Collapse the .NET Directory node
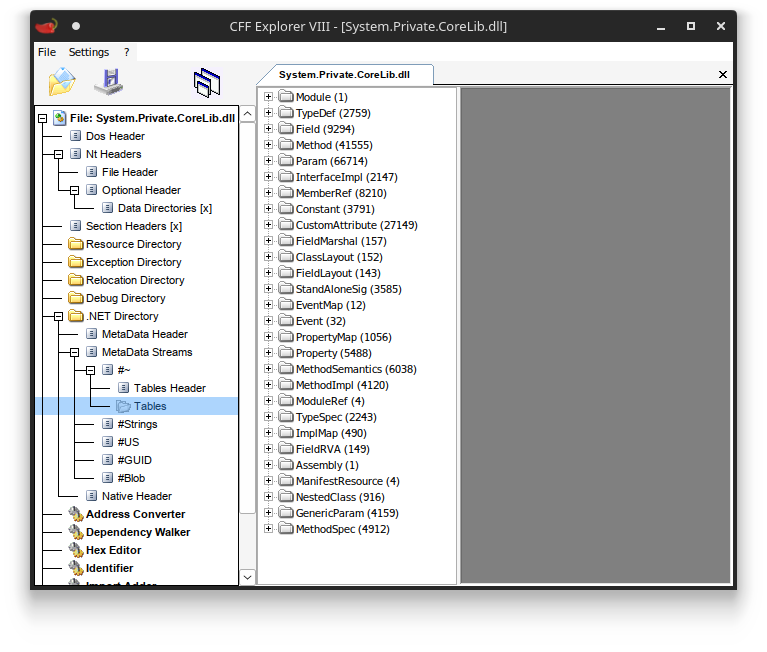 tap(58, 316)
